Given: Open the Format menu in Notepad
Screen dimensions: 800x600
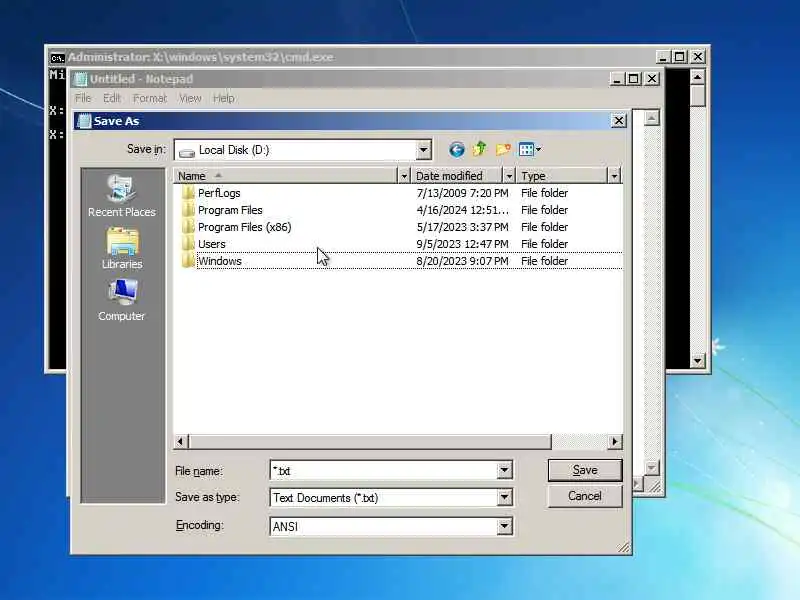Looking at the screenshot, I should tap(150, 98).
